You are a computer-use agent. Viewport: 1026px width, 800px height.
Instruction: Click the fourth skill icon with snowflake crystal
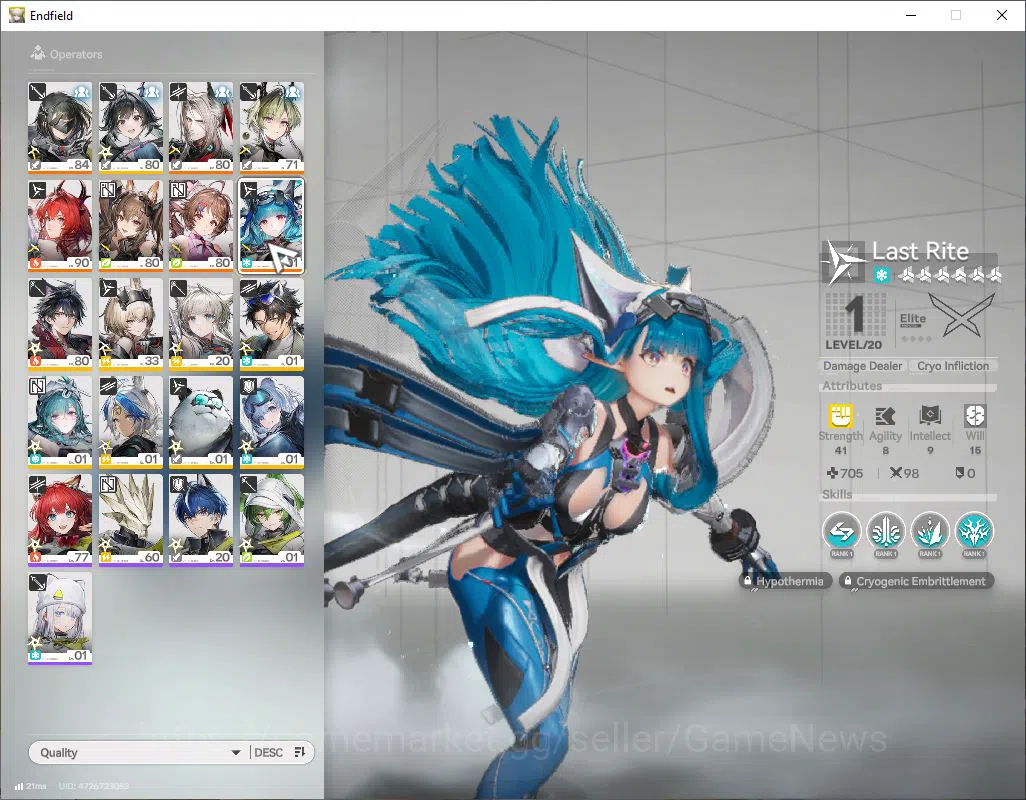point(974,532)
